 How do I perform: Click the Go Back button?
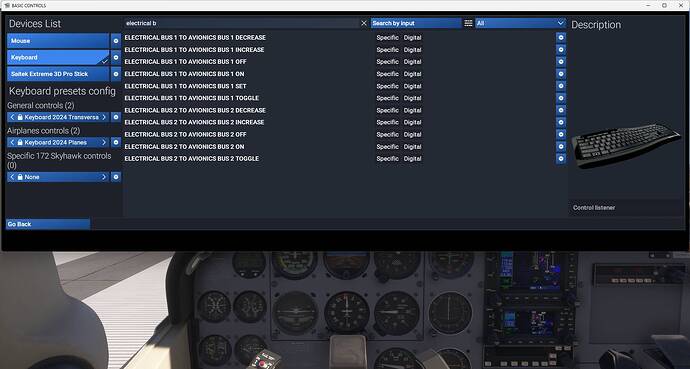click(x=48, y=224)
